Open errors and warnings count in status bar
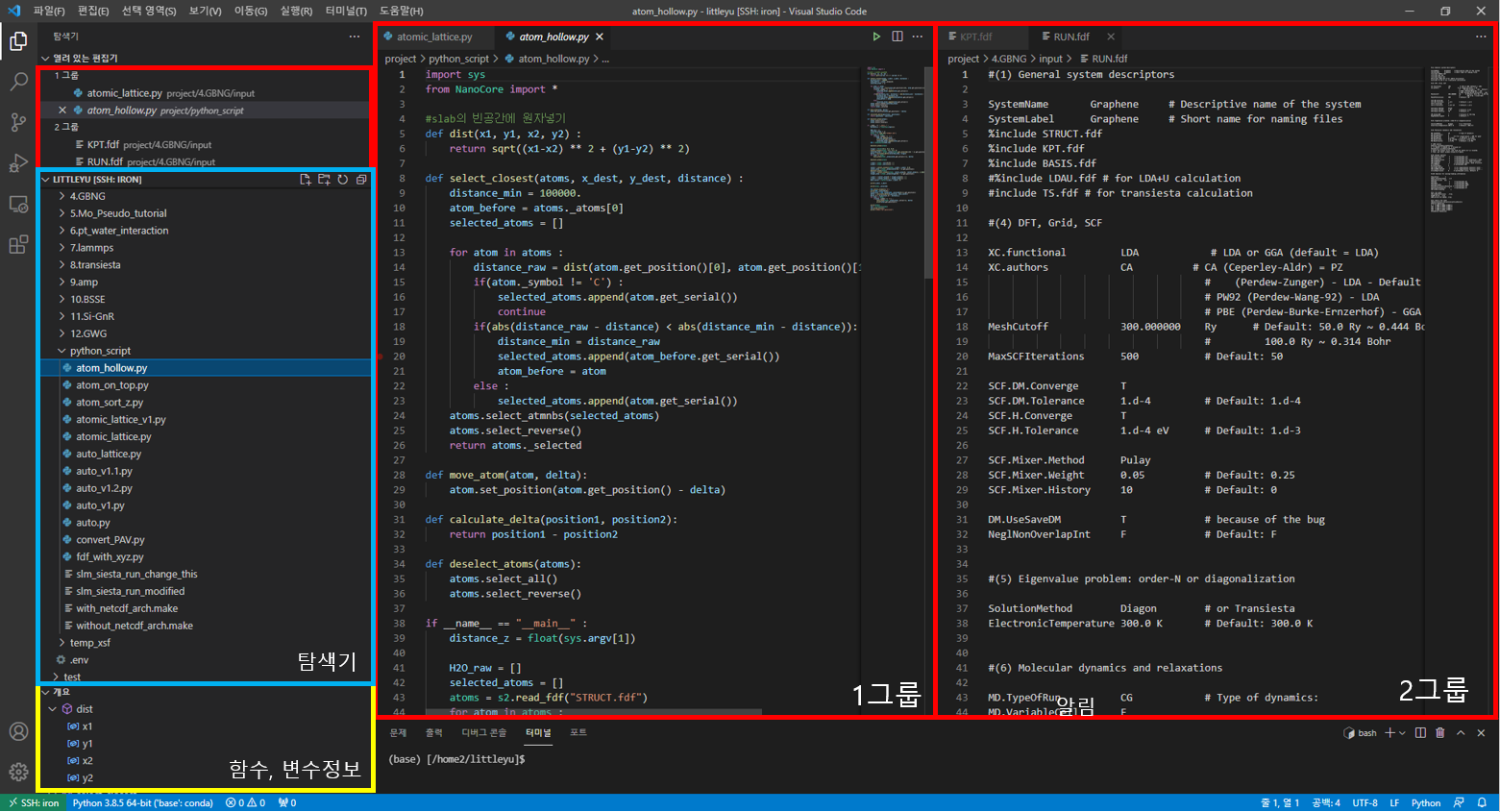Image resolution: width=1500 pixels, height=812 pixels. (246, 802)
